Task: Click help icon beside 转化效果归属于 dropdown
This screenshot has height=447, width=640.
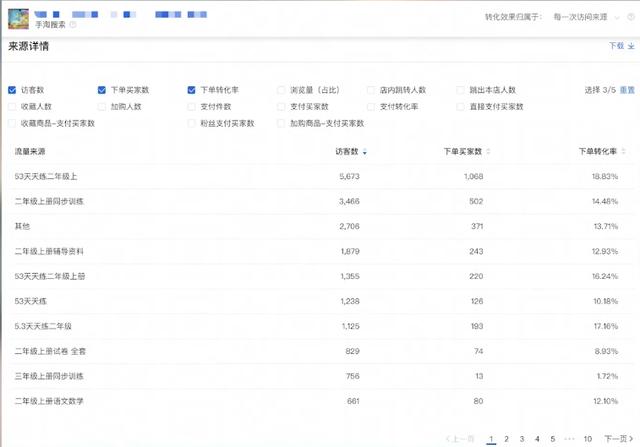Action: [631, 17]
